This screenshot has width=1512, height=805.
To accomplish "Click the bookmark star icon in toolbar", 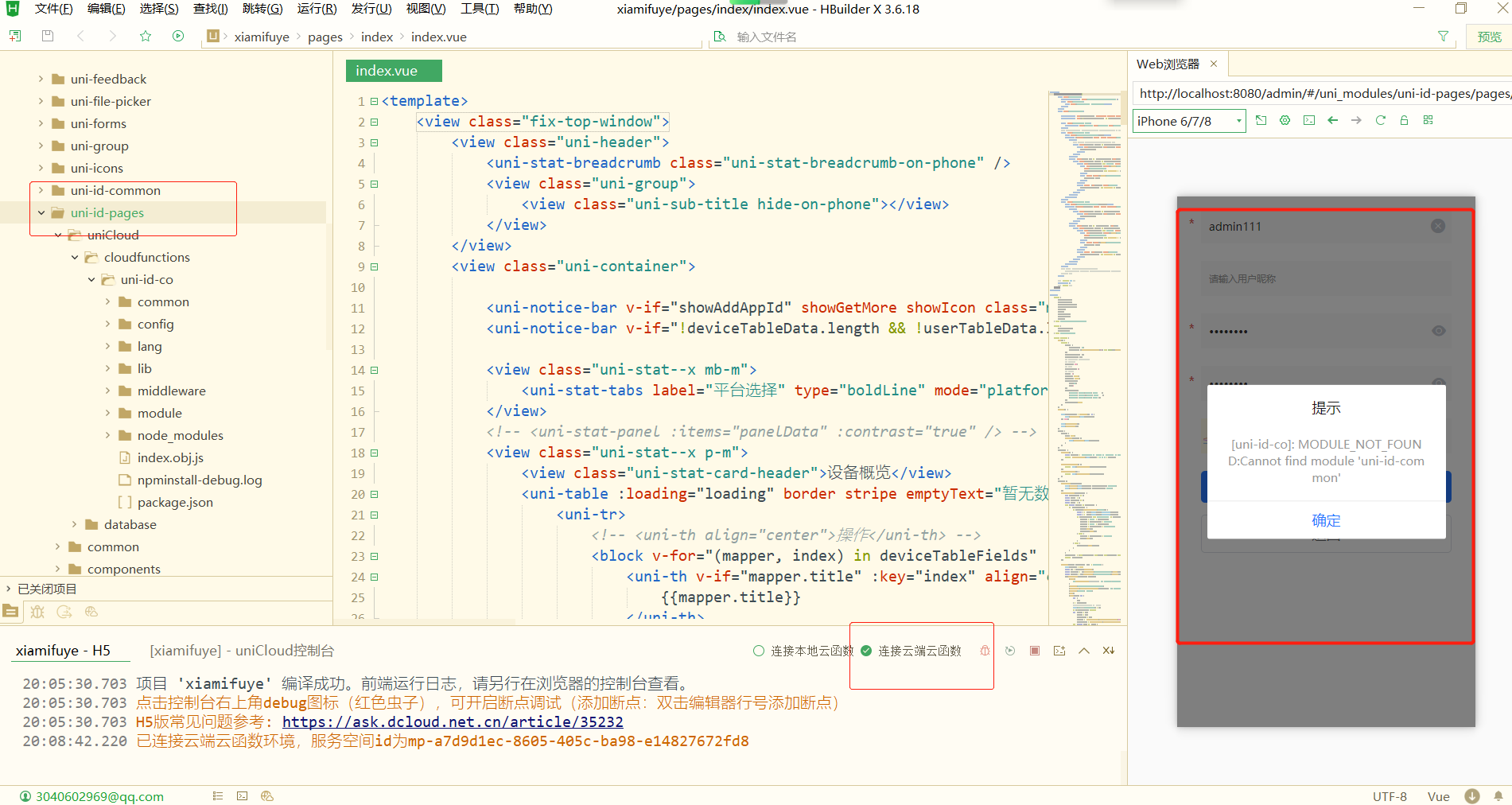I will tap(145, 36).
